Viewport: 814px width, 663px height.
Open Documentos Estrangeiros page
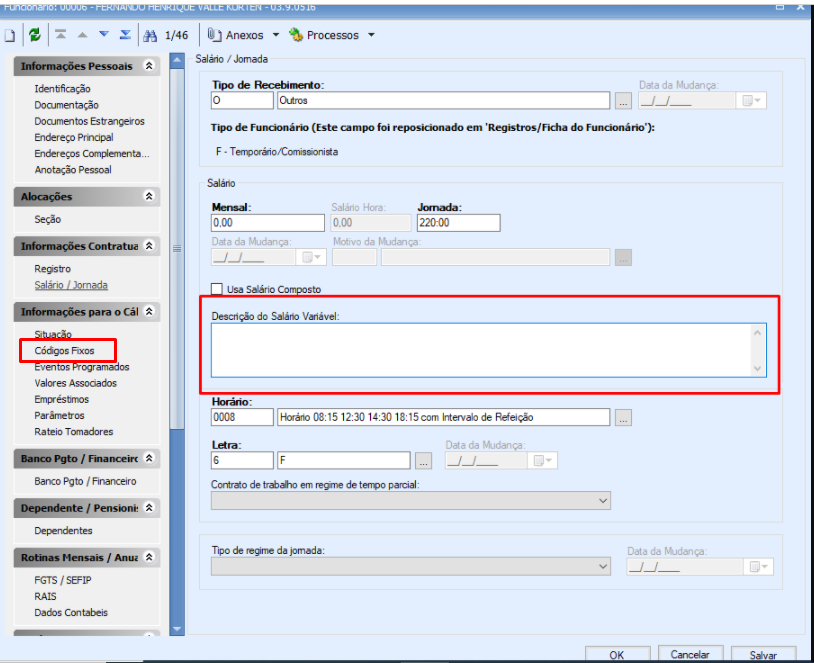(x=89, y=121)
